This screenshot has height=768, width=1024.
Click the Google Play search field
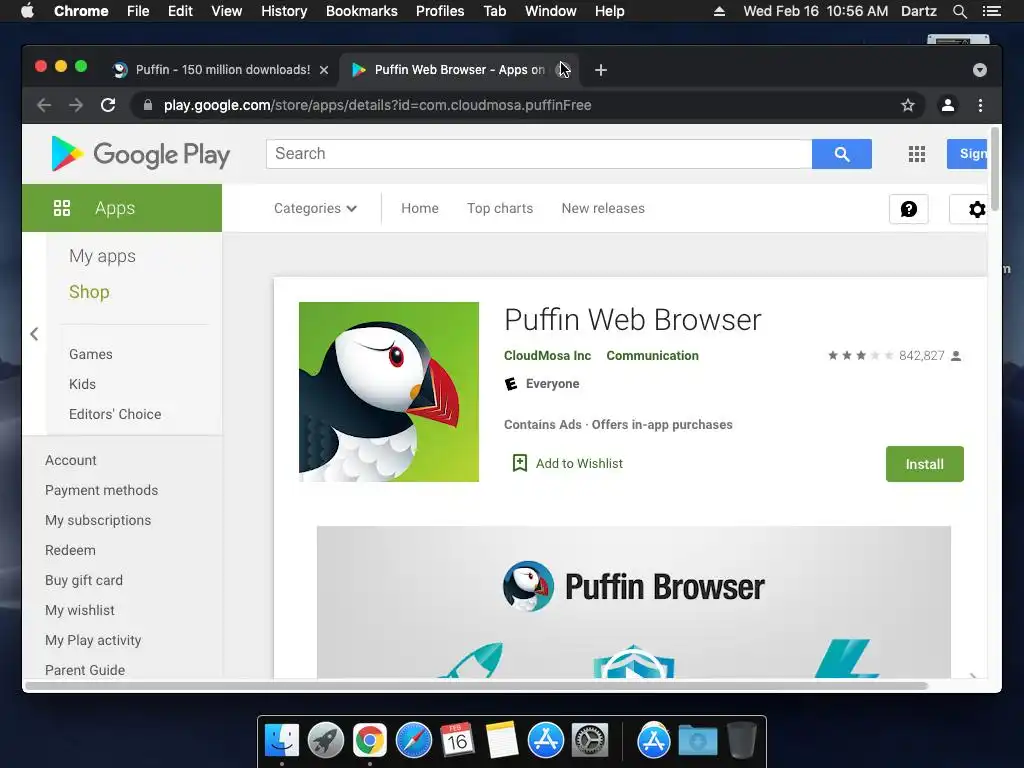pos(539,154)
